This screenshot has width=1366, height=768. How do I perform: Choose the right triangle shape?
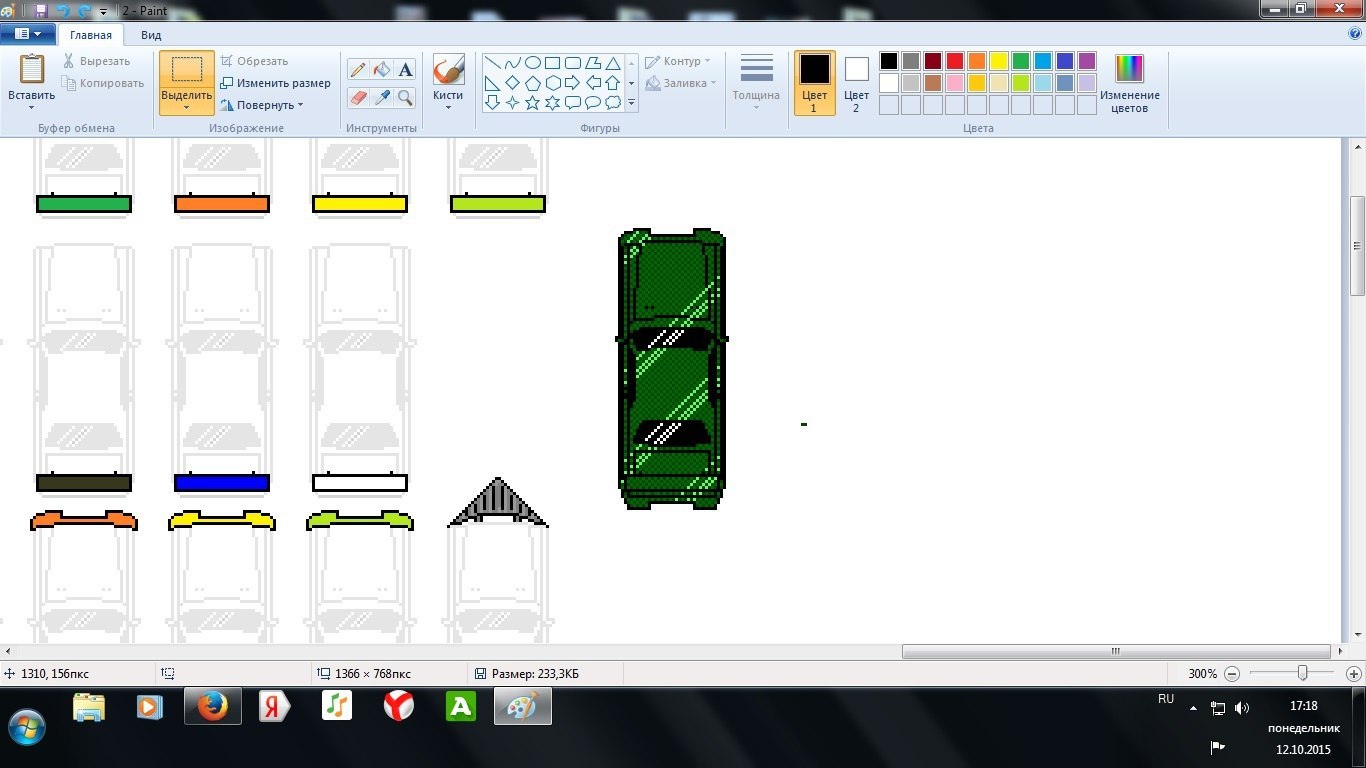[492, 82]
